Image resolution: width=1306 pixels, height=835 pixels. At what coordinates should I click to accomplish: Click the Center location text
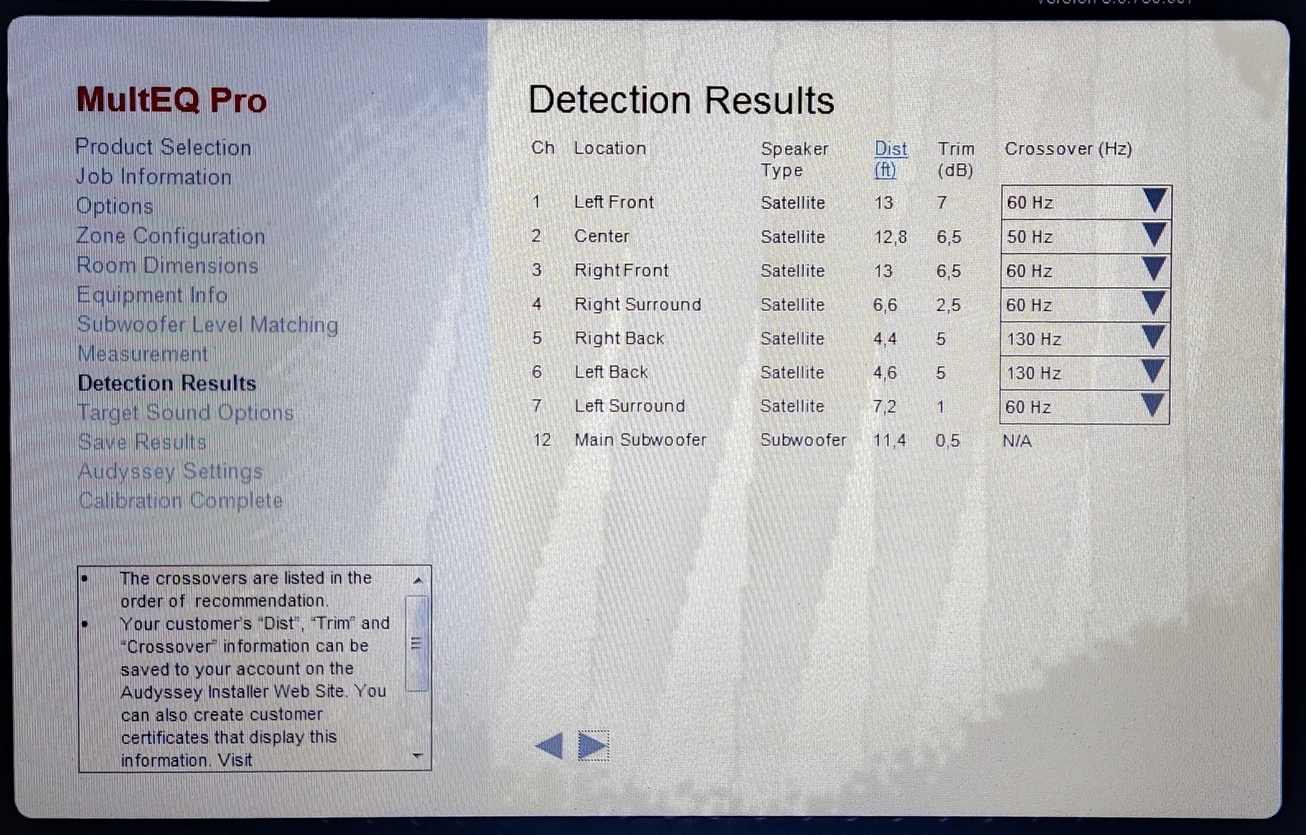click(x=601, y=236)
